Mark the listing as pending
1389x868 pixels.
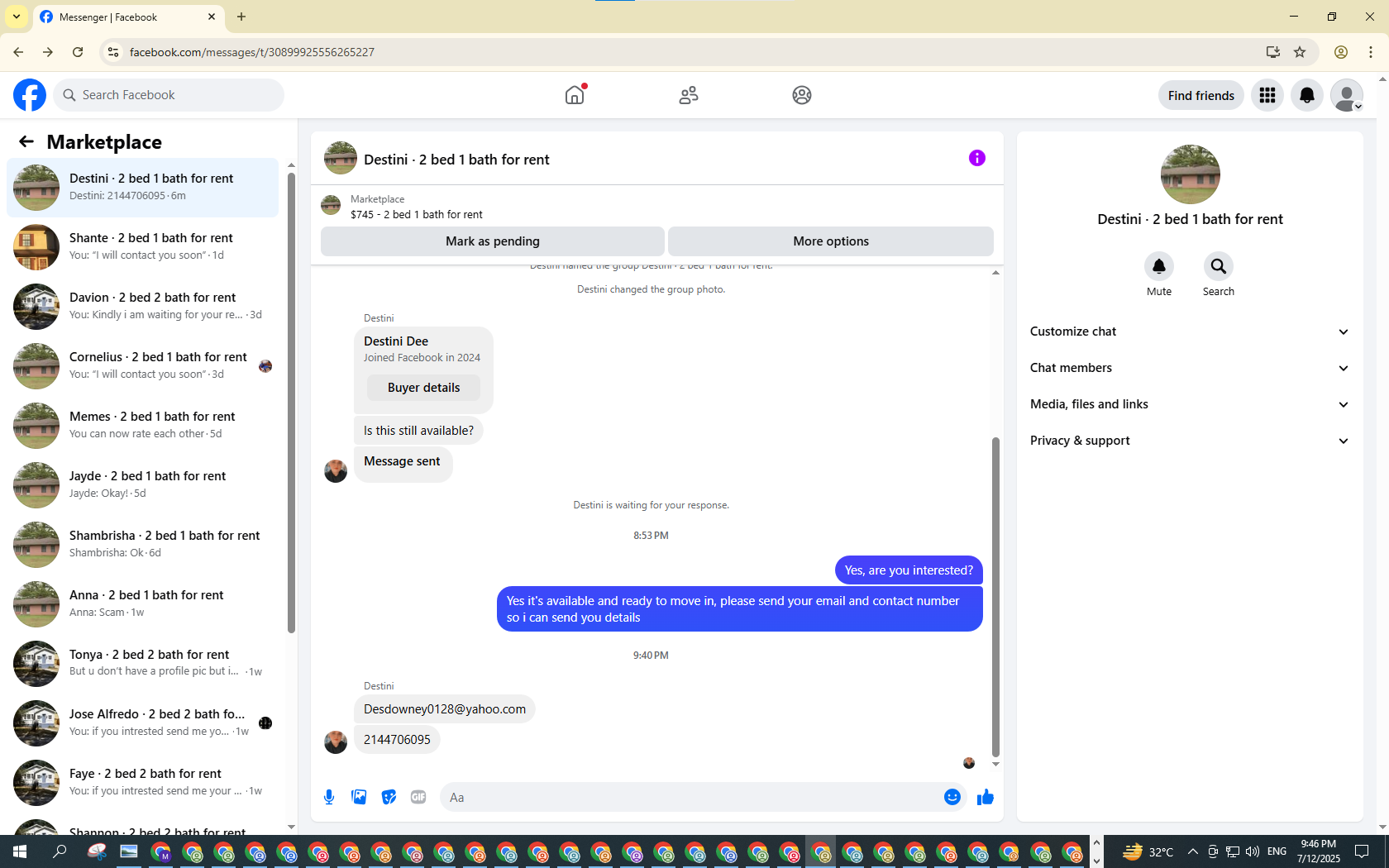493,241
